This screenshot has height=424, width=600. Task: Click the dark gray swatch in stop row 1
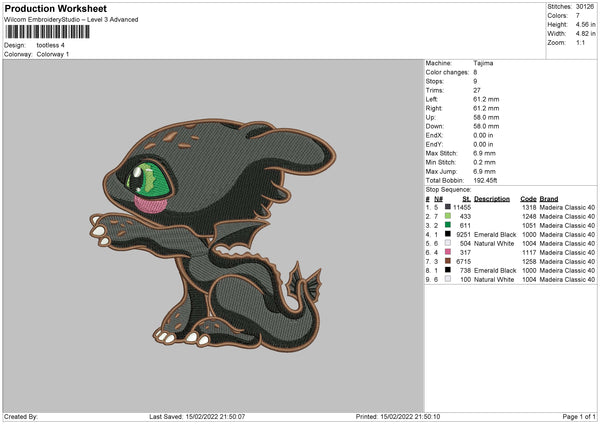coord(448,207)
